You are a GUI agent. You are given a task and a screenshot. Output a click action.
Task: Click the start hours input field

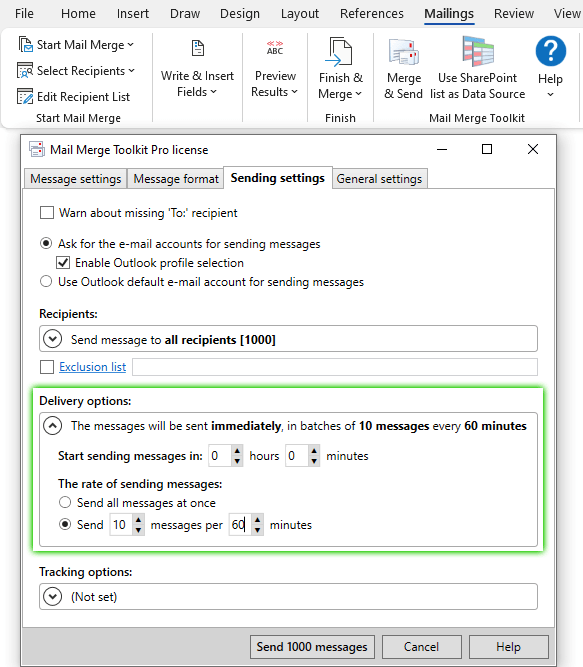click(220, 456)
